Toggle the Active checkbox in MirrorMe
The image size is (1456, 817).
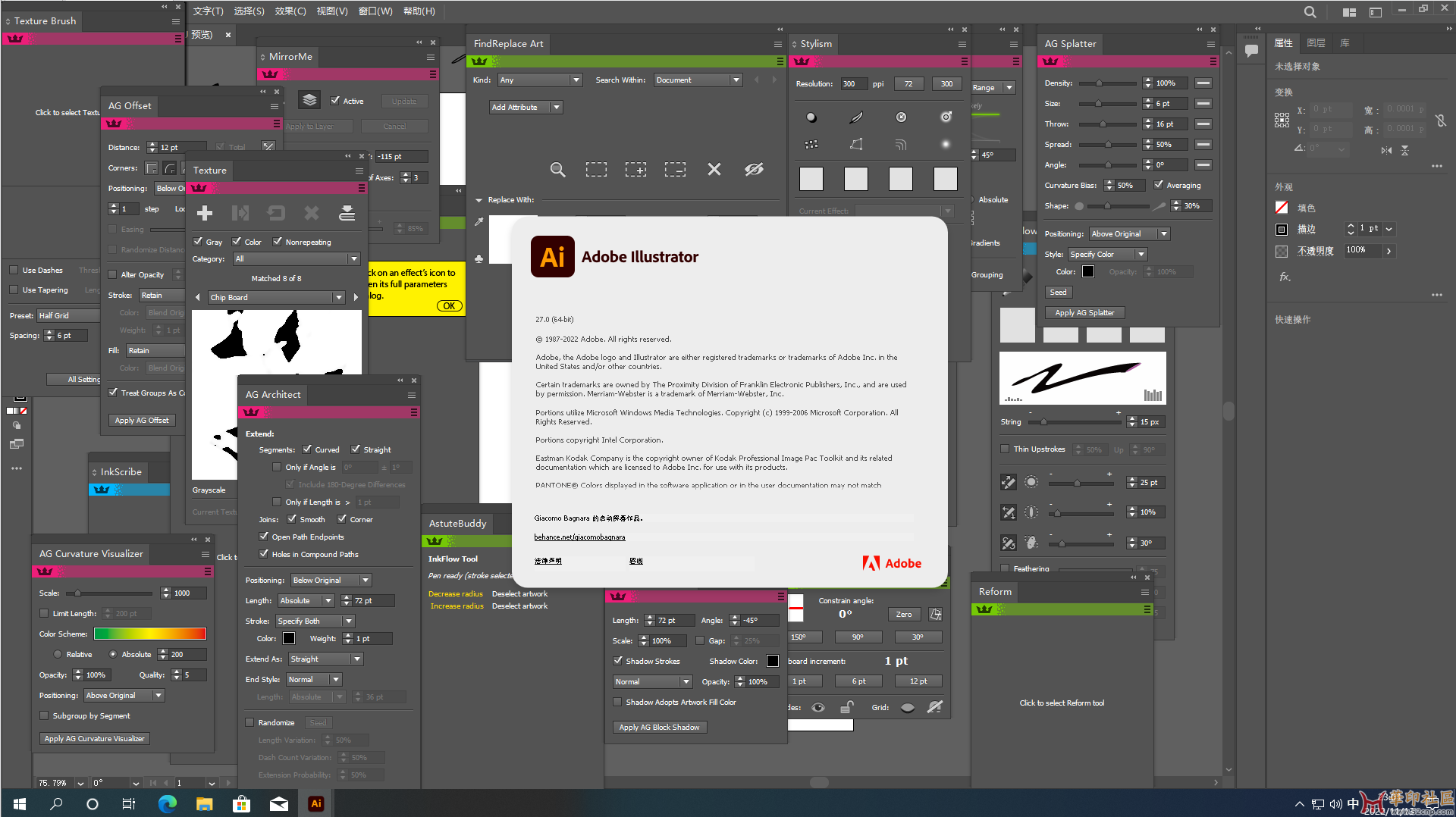(335, 100)
